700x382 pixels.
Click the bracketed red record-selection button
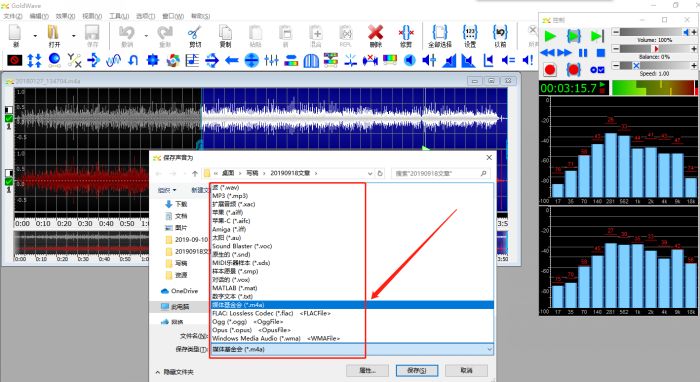click(x=574, y=70)
